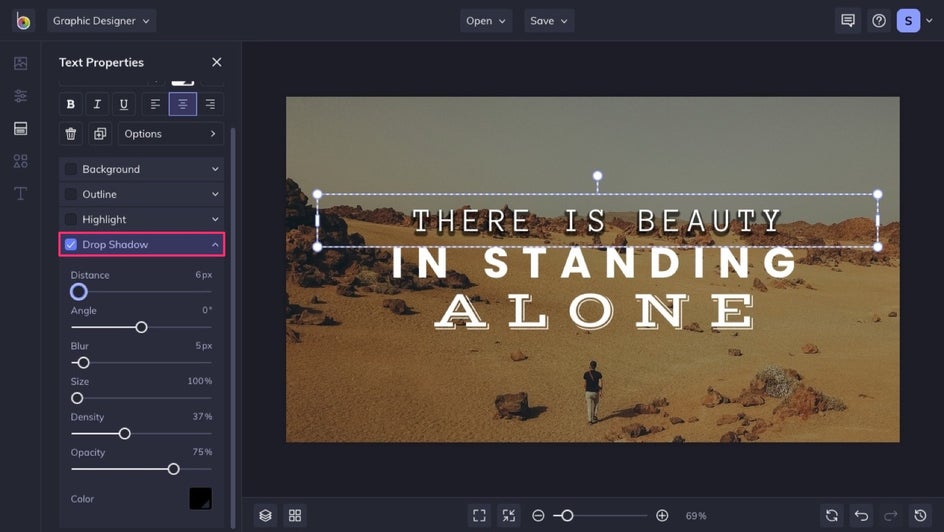This screenshot has width=944, height=532.
Task: Open the Open menu dropdown
Action: (486, 21)
